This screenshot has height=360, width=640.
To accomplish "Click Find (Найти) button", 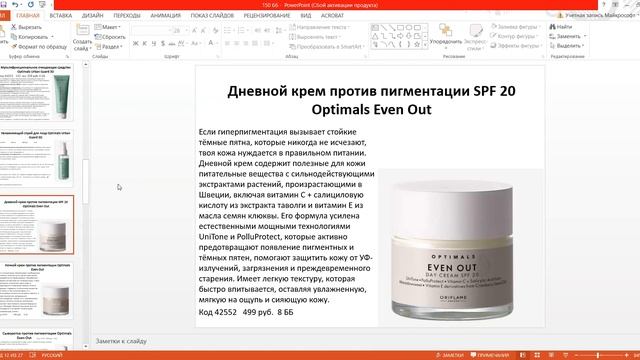I will click(561, 27).
